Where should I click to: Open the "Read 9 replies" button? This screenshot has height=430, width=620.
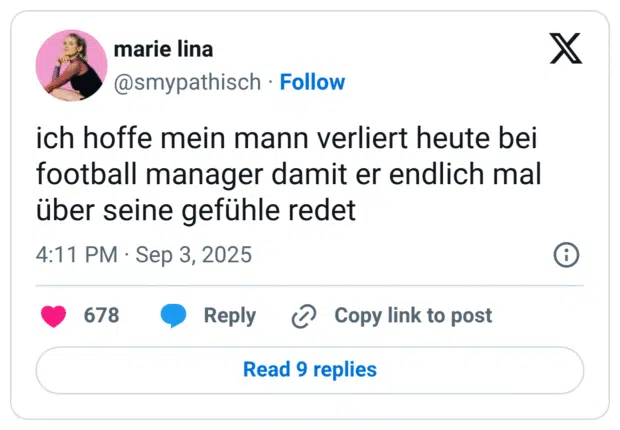[310, 370]
